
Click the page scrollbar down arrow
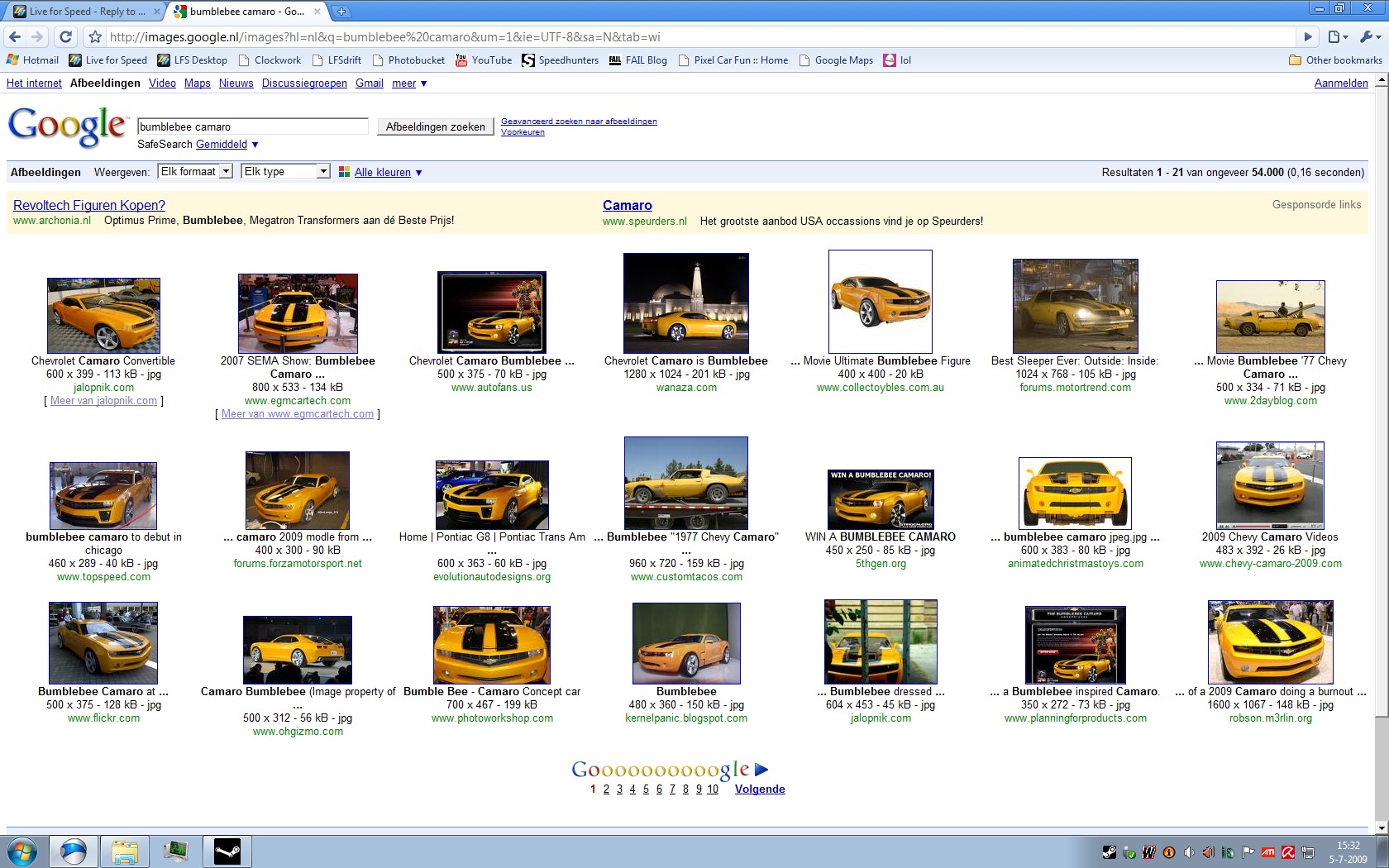click(1381, 827)
